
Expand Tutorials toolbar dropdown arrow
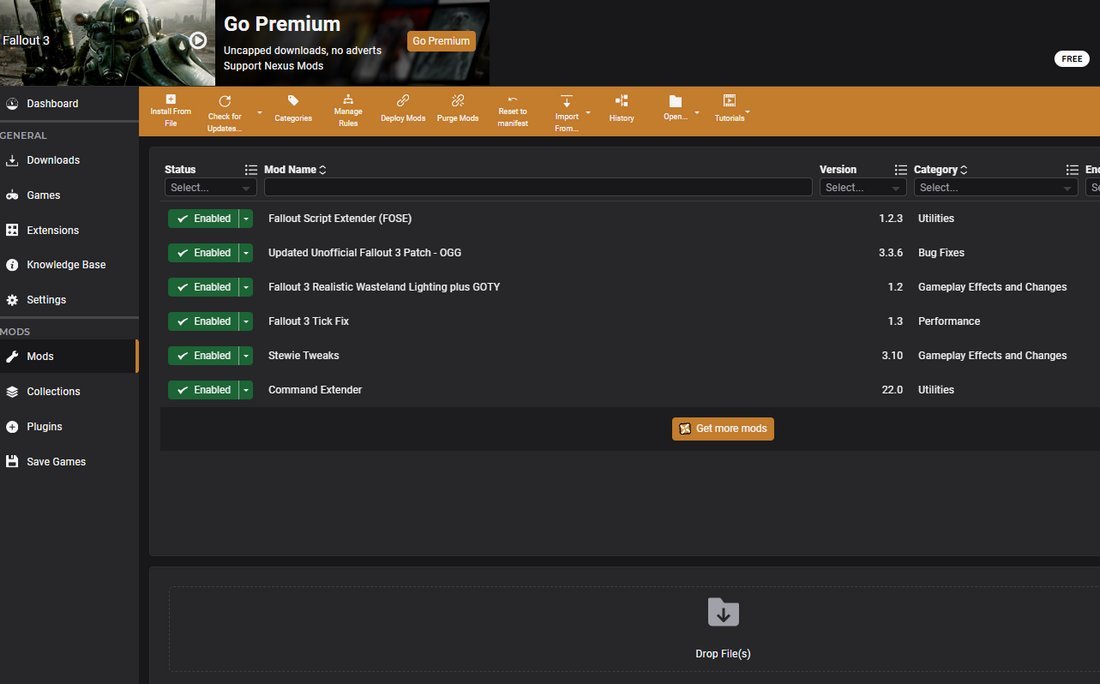point(747,112)
